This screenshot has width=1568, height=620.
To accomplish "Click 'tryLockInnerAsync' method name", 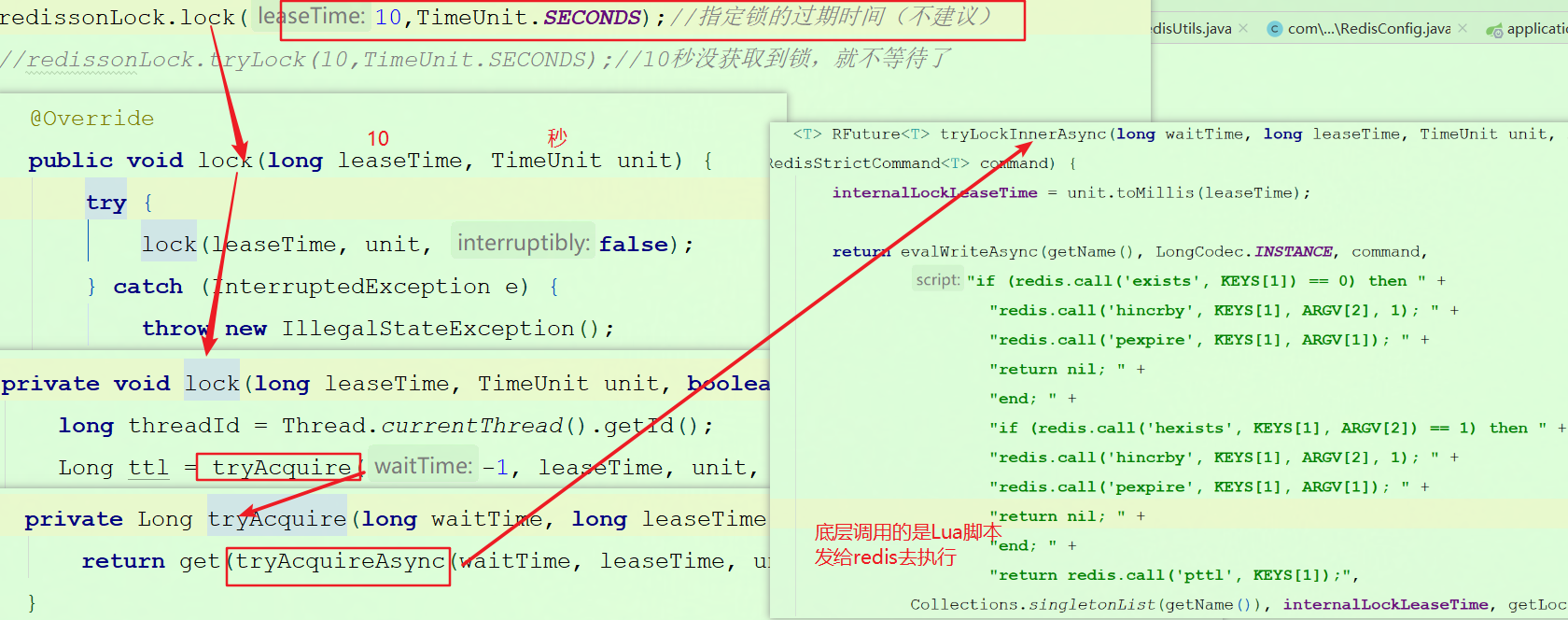I will (1023, 134).
